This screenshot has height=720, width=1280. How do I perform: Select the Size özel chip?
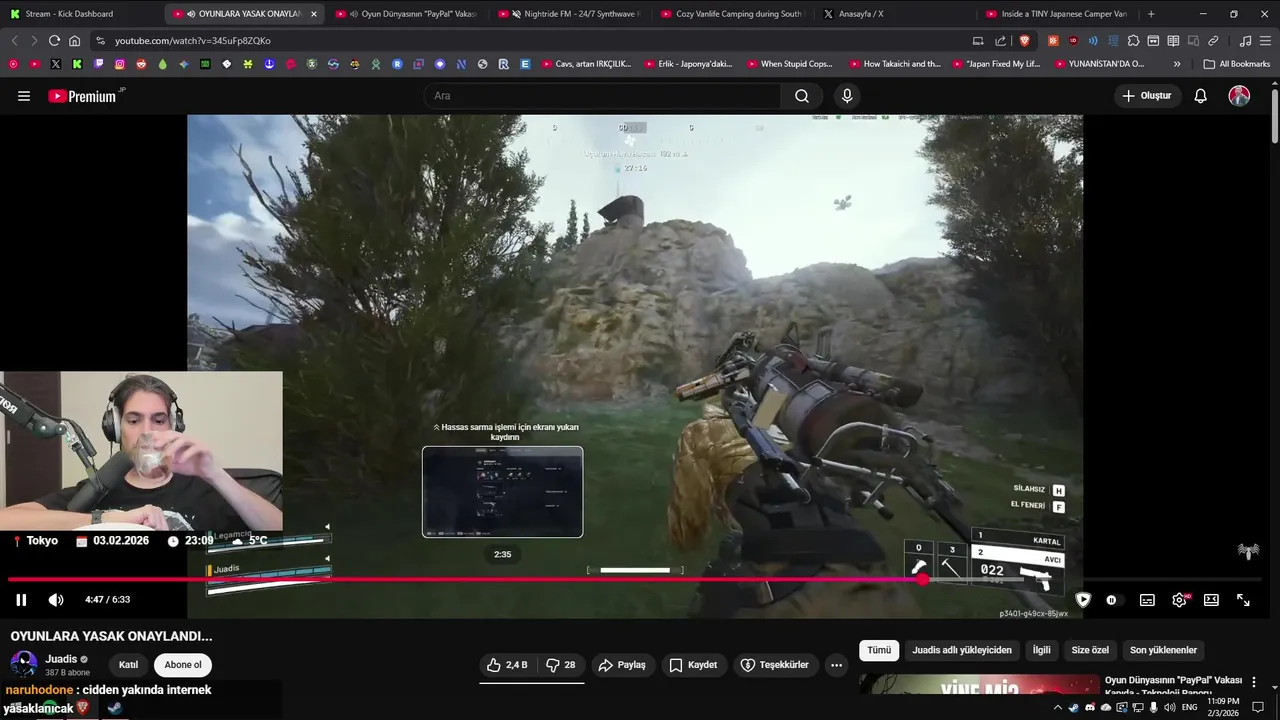[1090, 650]
